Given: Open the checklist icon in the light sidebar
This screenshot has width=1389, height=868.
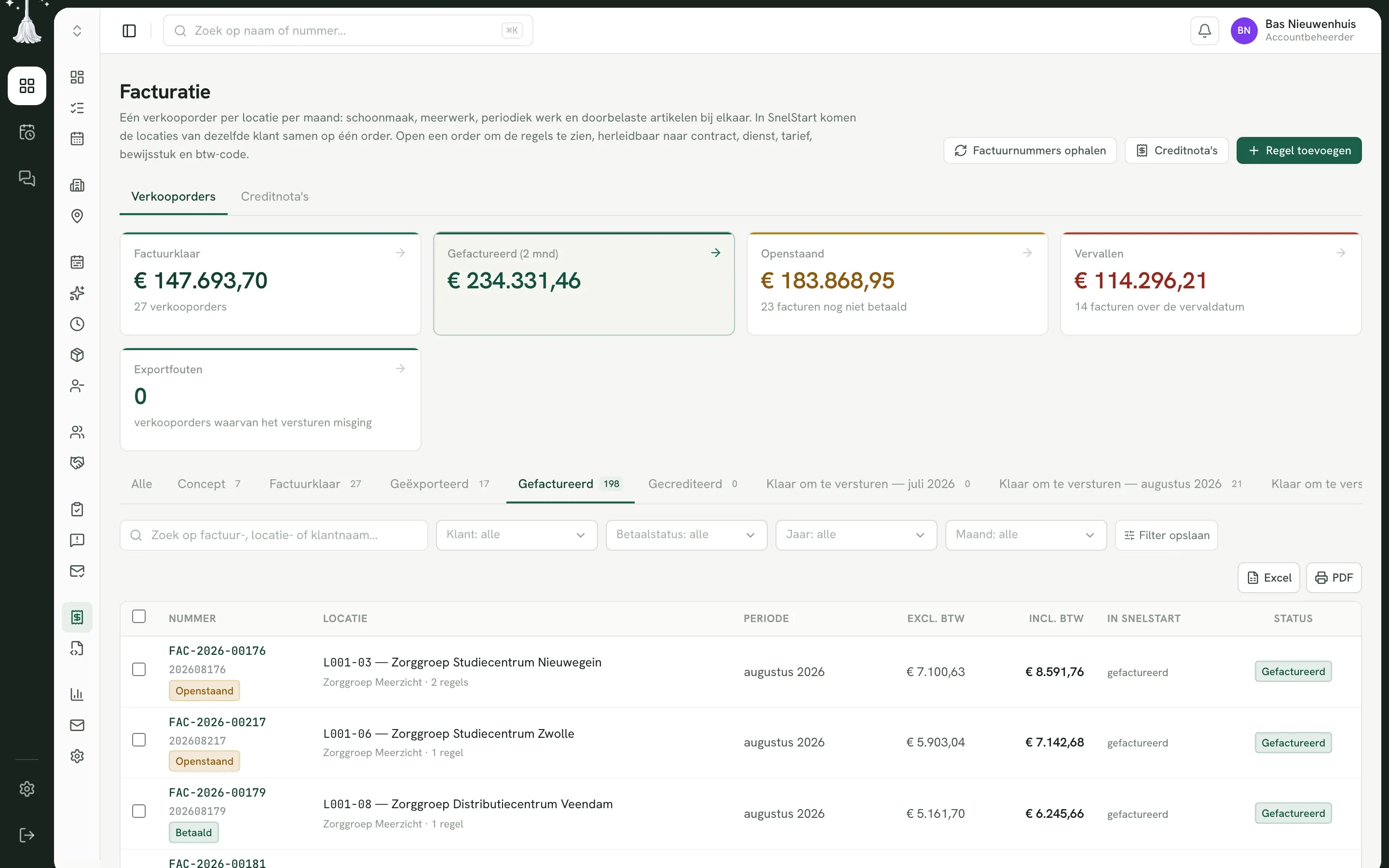Looking at the screenshot, I should point(77,108).
